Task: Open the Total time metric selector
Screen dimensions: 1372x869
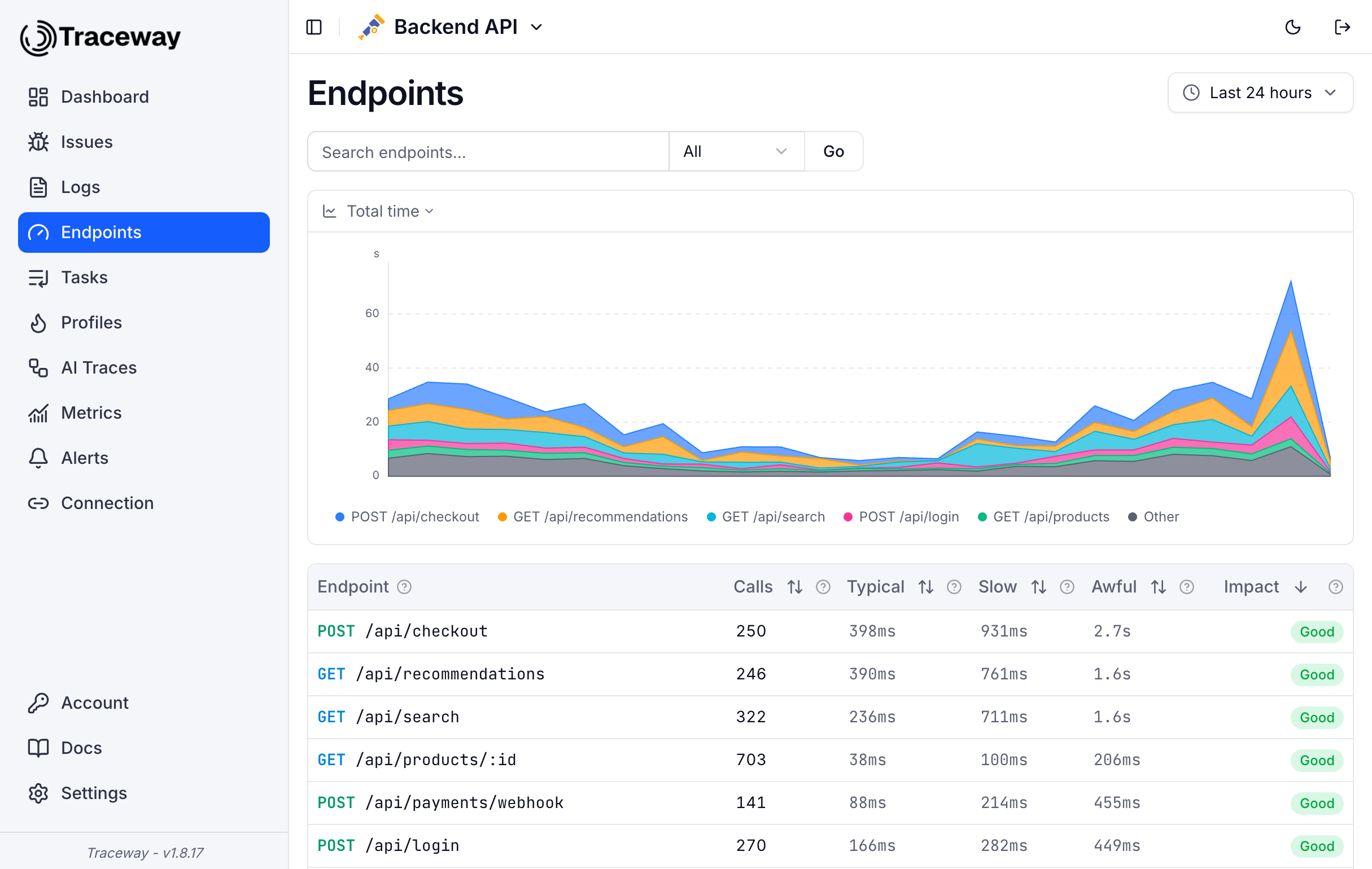Action: click(x=378, y=211)
